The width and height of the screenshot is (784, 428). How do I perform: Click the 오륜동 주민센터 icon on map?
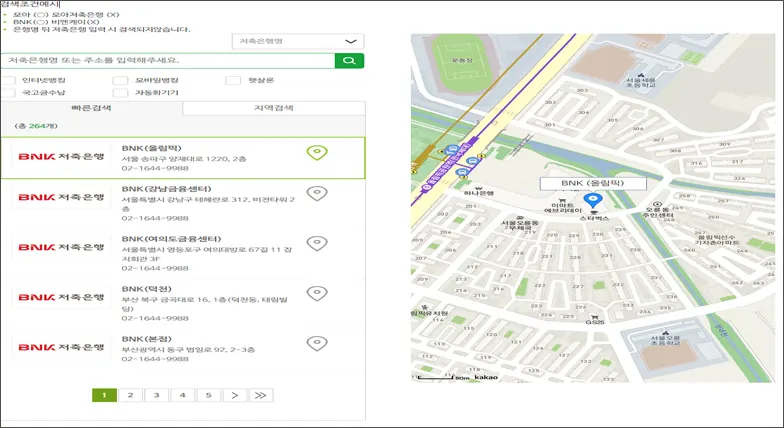pos(658,204)
